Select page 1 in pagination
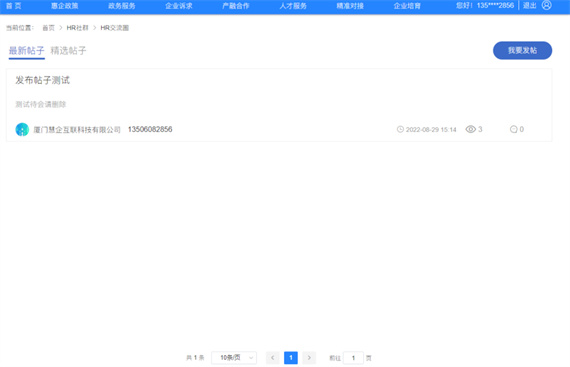This screenshot has height=367, width=570. 291,358
